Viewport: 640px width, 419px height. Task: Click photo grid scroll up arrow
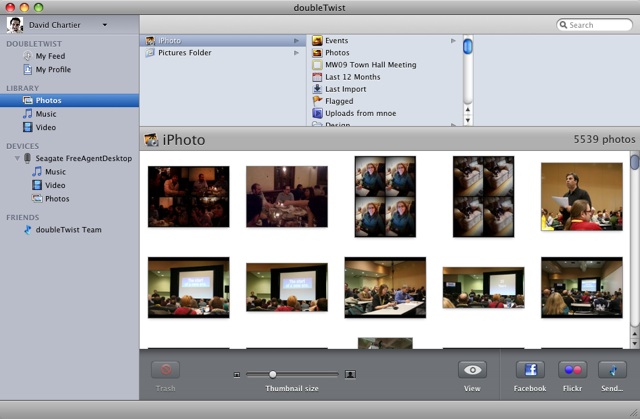(x=635, y=334)
